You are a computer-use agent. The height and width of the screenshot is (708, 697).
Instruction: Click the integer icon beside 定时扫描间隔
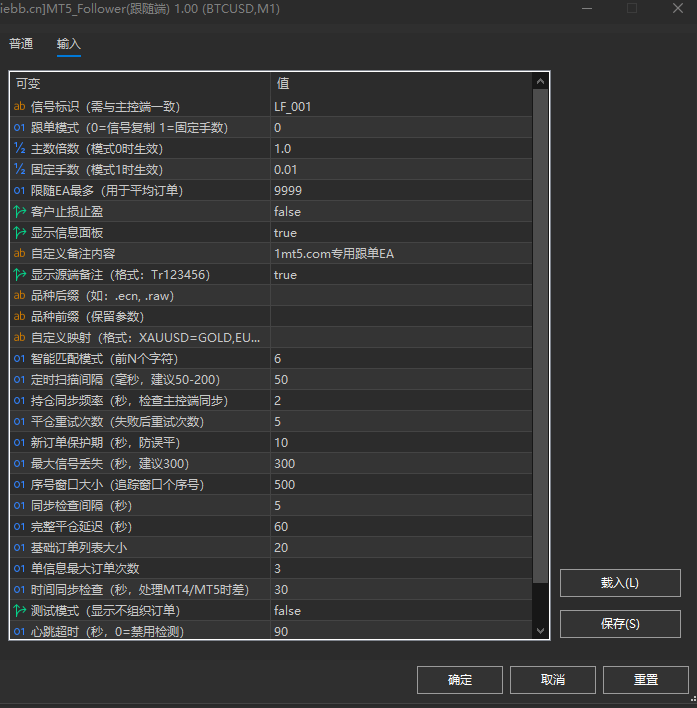(19, 380)
